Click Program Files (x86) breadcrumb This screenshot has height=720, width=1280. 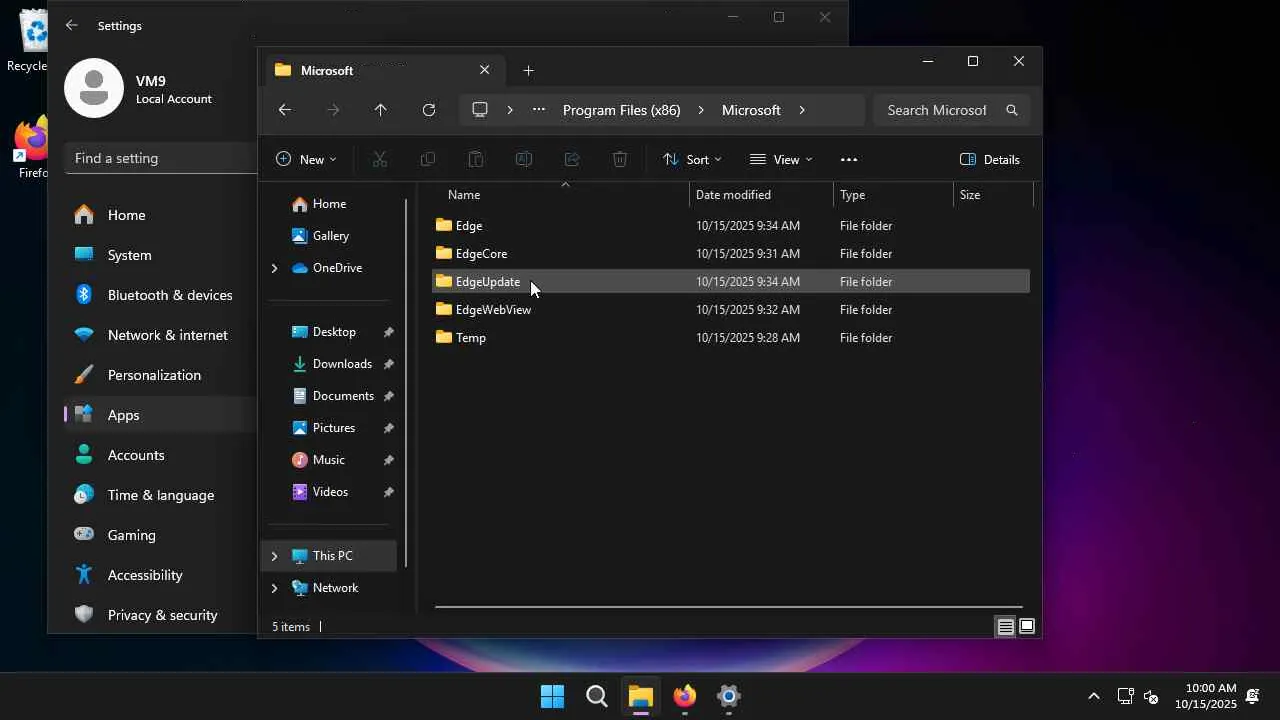(622, 110)
